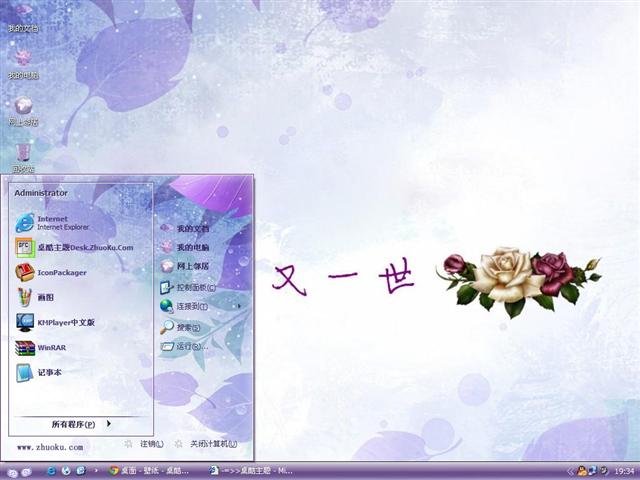Launch Internet Explorer from the Start menu
The image size is (640, 480).
click(x=53, y=223)
